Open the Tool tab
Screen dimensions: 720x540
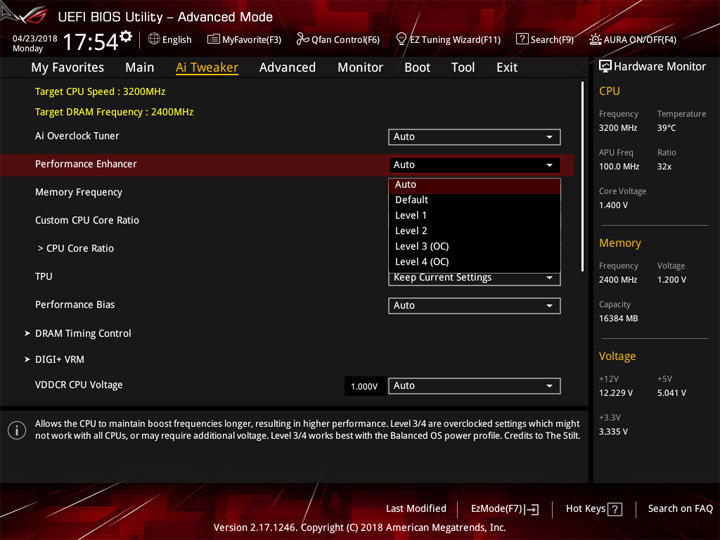pyautogui.click(x=463, y=68)
